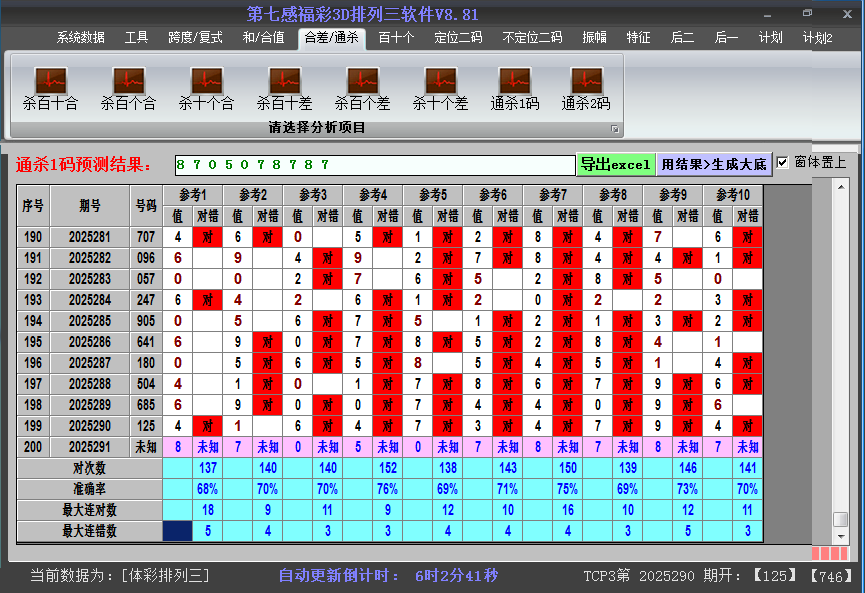Image resolution: width=865 pixels, height=593 pixels.
Task: Open the 定位二码 tab
Action: coord(458,38)
